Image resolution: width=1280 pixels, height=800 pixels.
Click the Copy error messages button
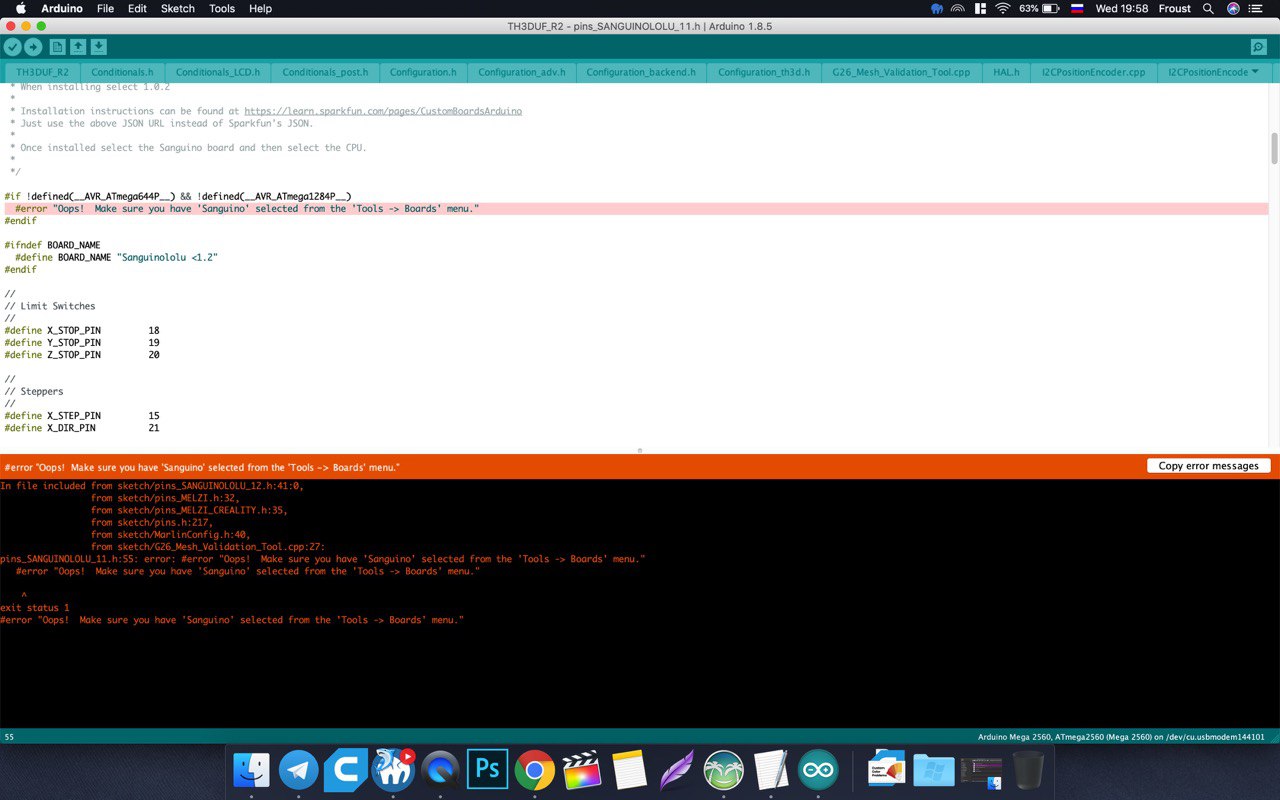coord(1208,466)
